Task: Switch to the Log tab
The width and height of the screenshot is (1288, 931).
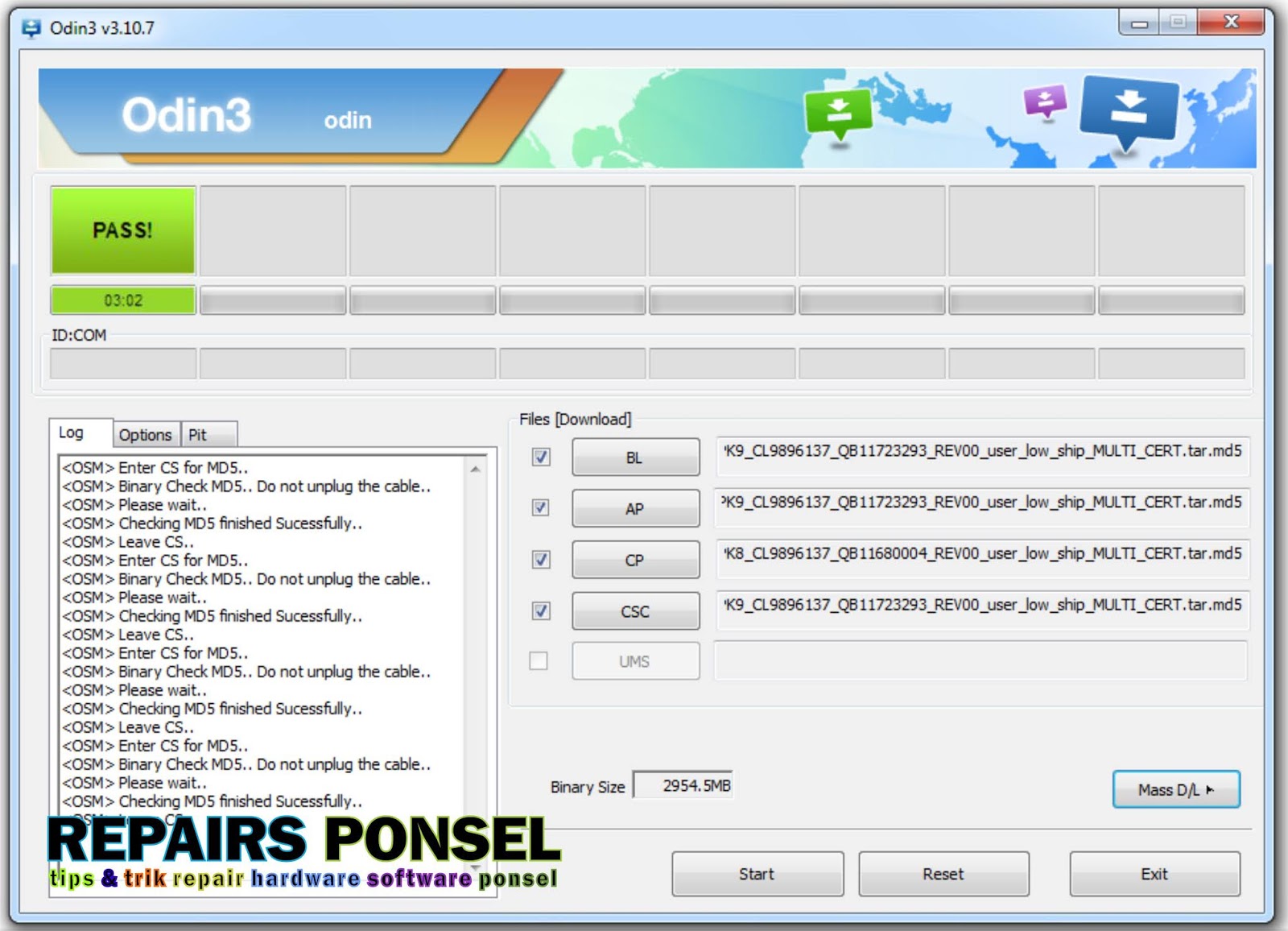Action: point(80,432)
